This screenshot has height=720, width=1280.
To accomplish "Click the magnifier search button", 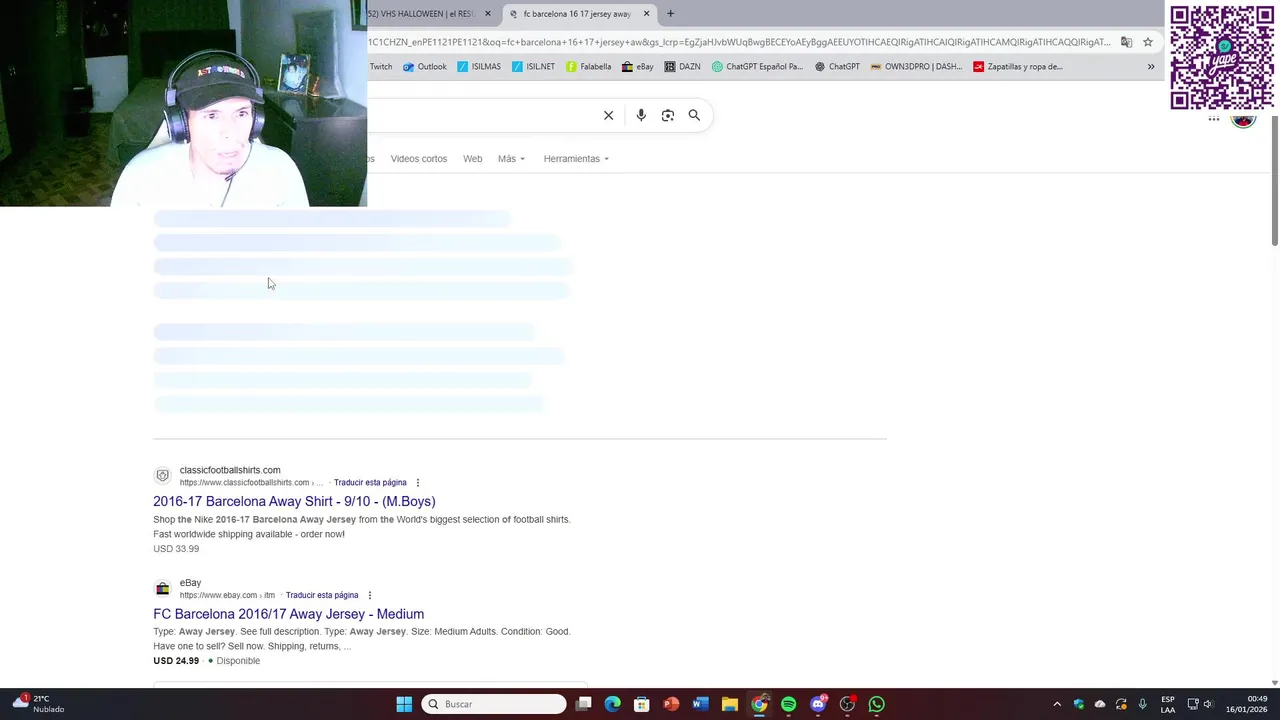I will click(x=694, y=115).
